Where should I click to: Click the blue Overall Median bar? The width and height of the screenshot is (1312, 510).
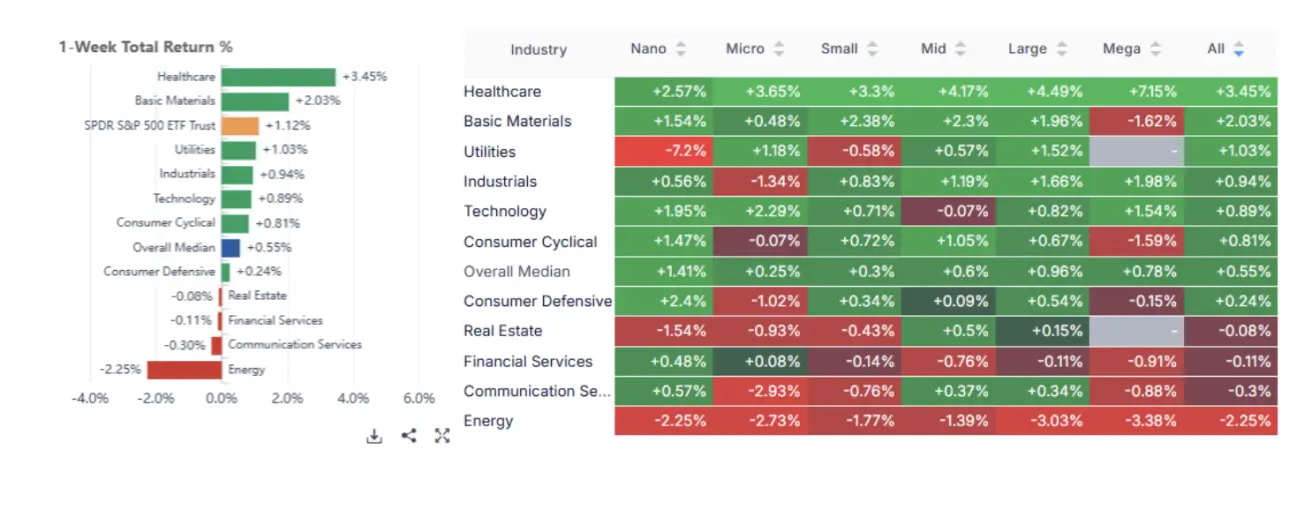[230, 248]
